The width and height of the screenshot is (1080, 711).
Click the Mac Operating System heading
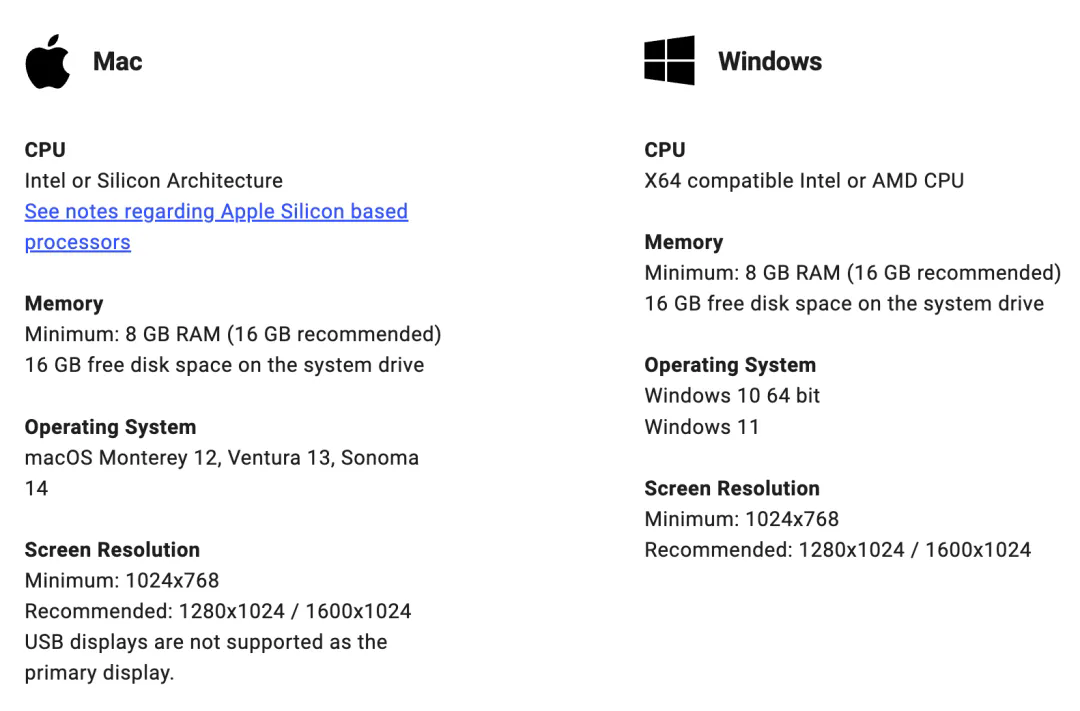(x=110, y=427)
